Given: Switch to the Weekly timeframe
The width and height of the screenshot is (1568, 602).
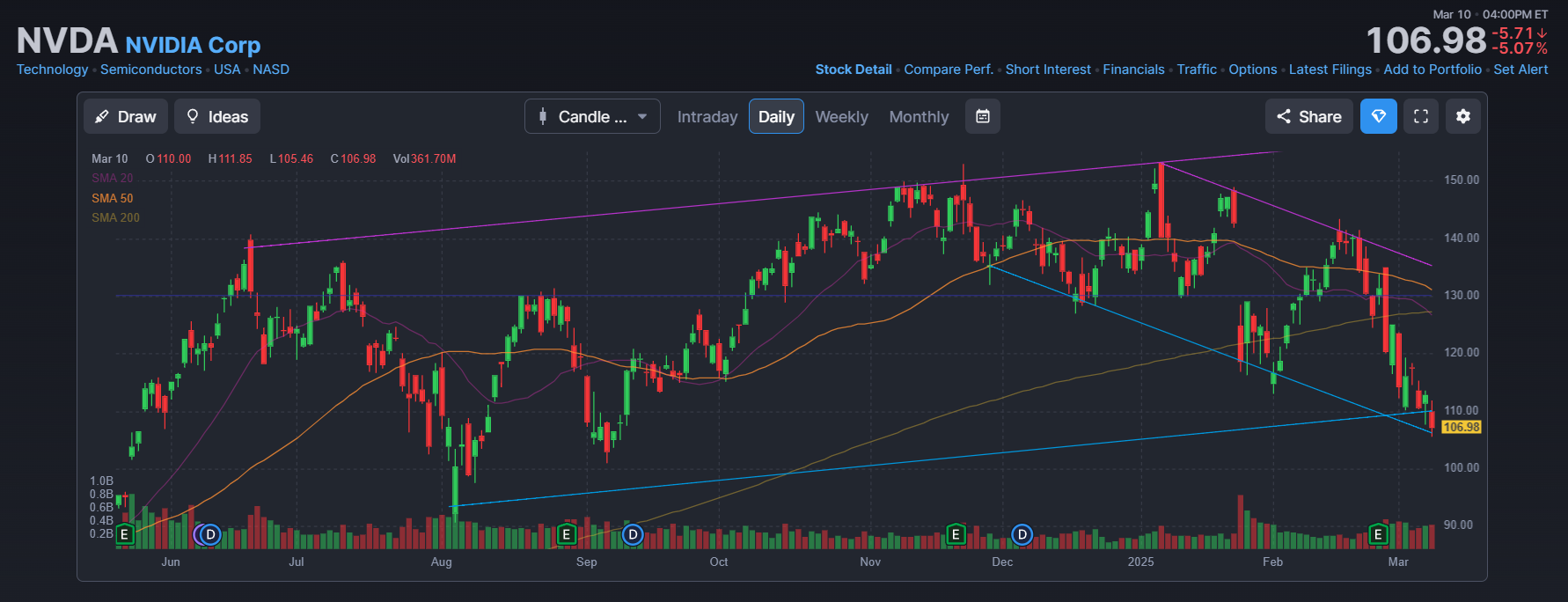Looking at the screenshot, I should [841, 116].
